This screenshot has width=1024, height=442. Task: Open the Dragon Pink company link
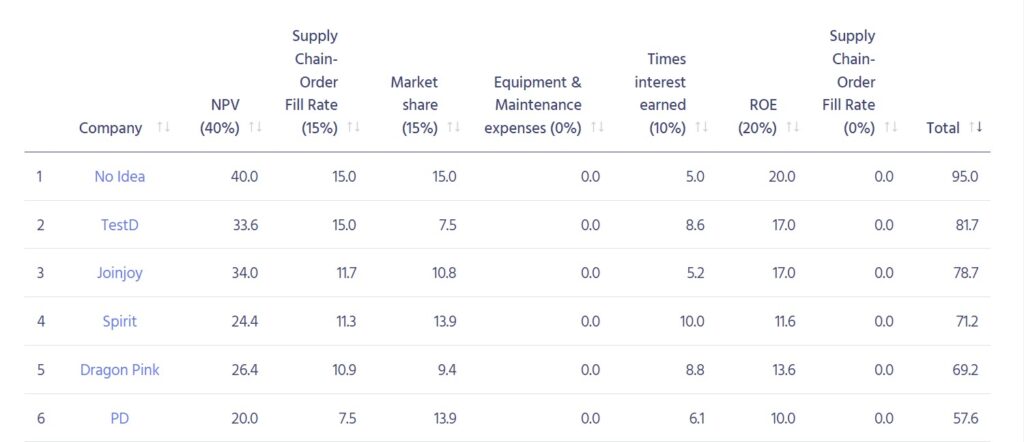pyautogui.click(x=120, y=370)
